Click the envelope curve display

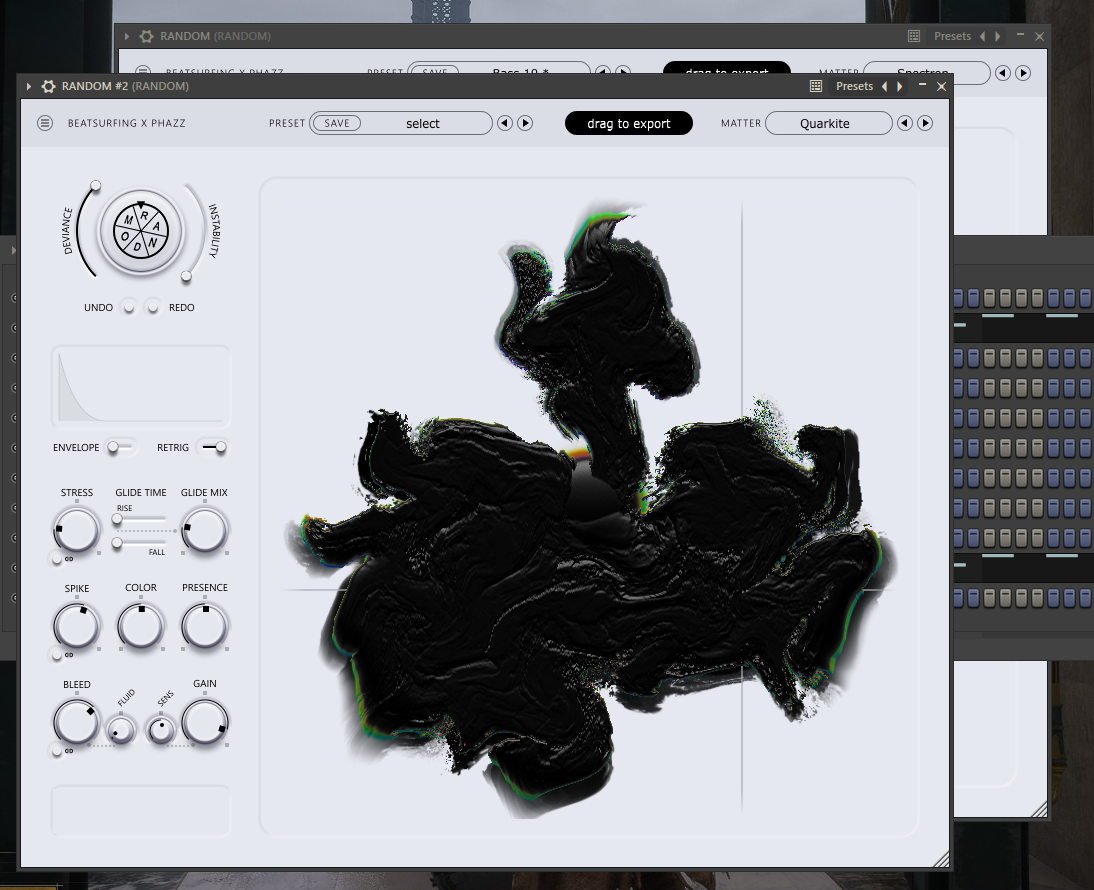coord(141,386)
